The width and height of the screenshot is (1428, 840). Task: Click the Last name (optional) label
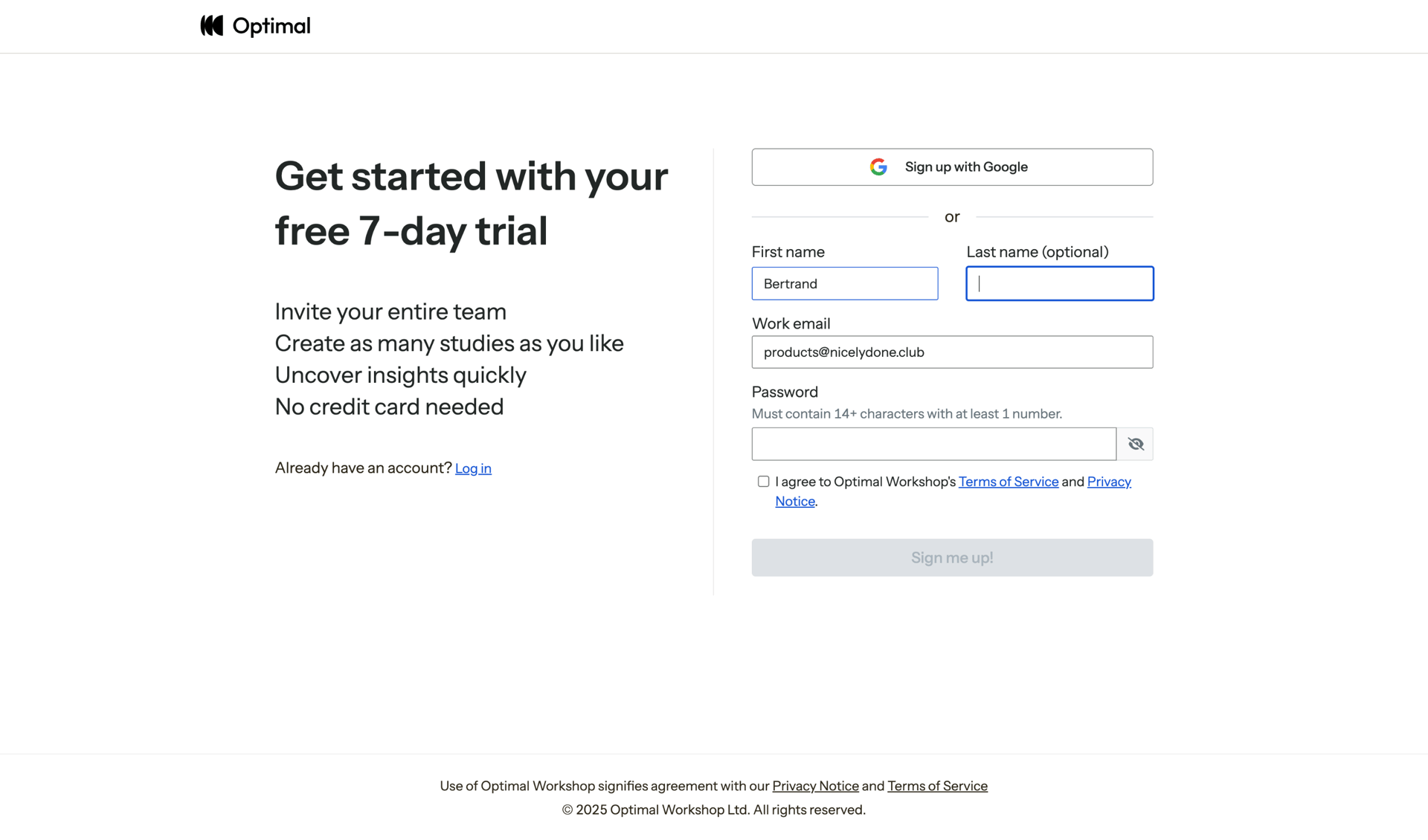click(1037, 252)
